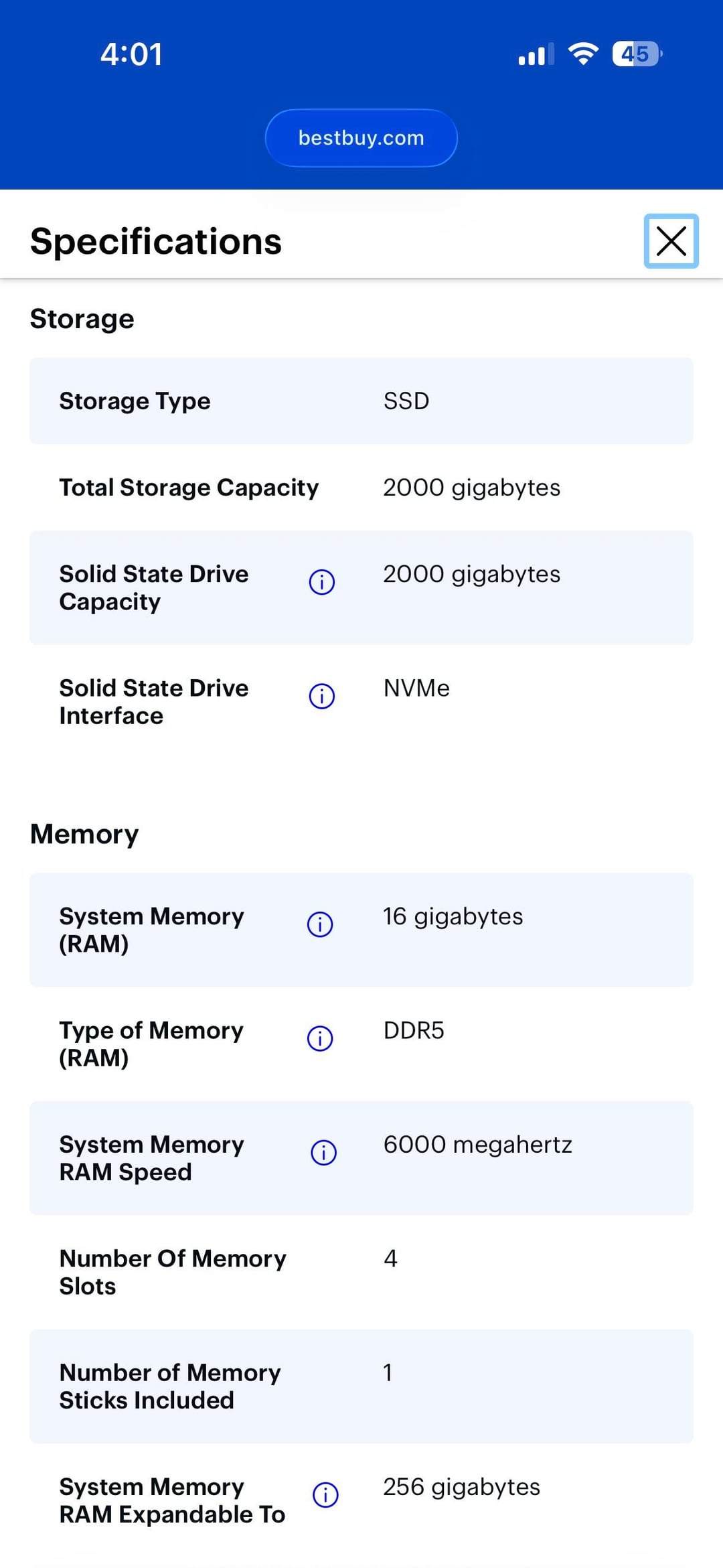
Task: Select the Storage Type row label
Action: (x=135, y=401)
